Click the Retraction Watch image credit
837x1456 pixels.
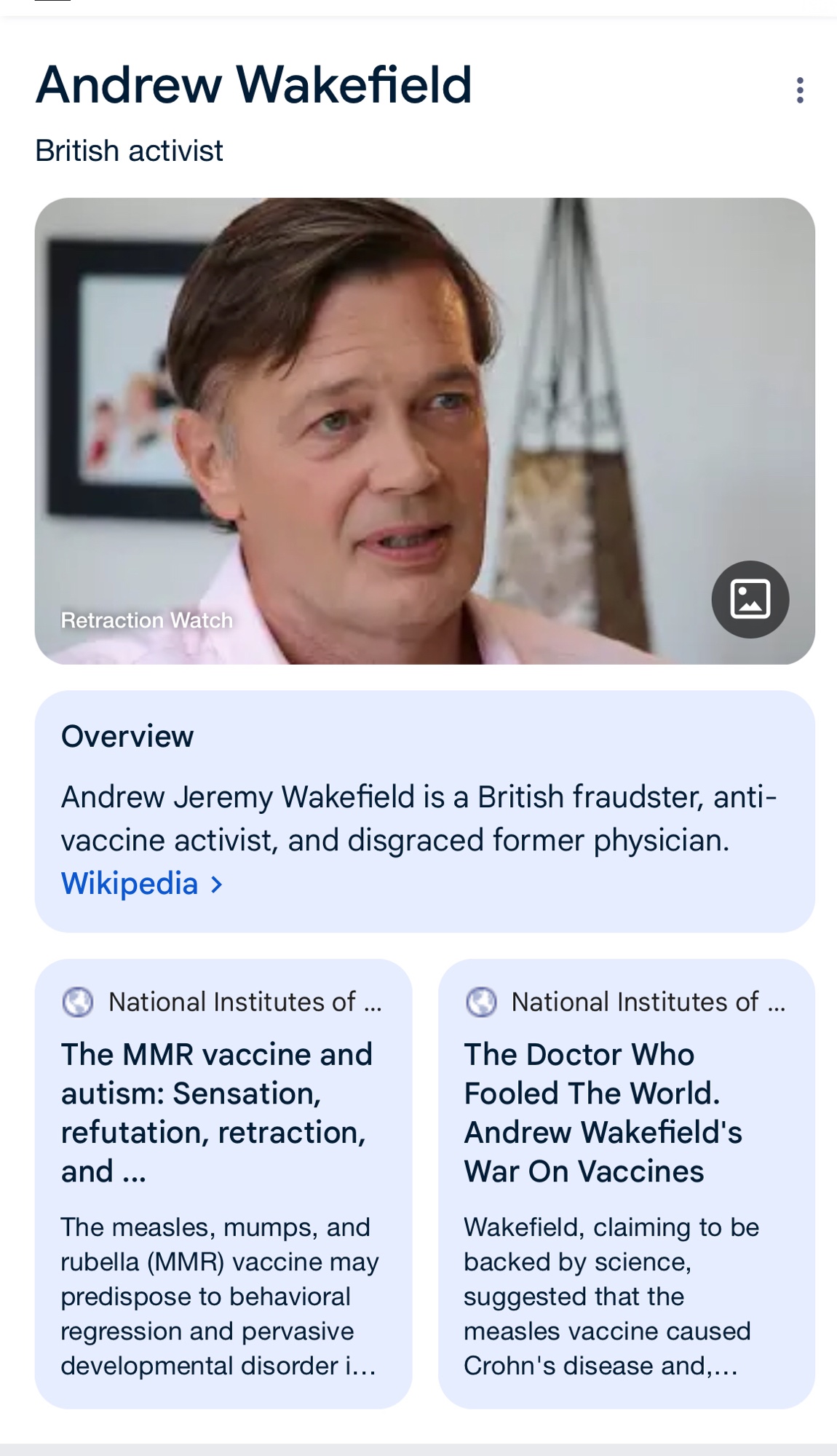(x=146, y=620)
